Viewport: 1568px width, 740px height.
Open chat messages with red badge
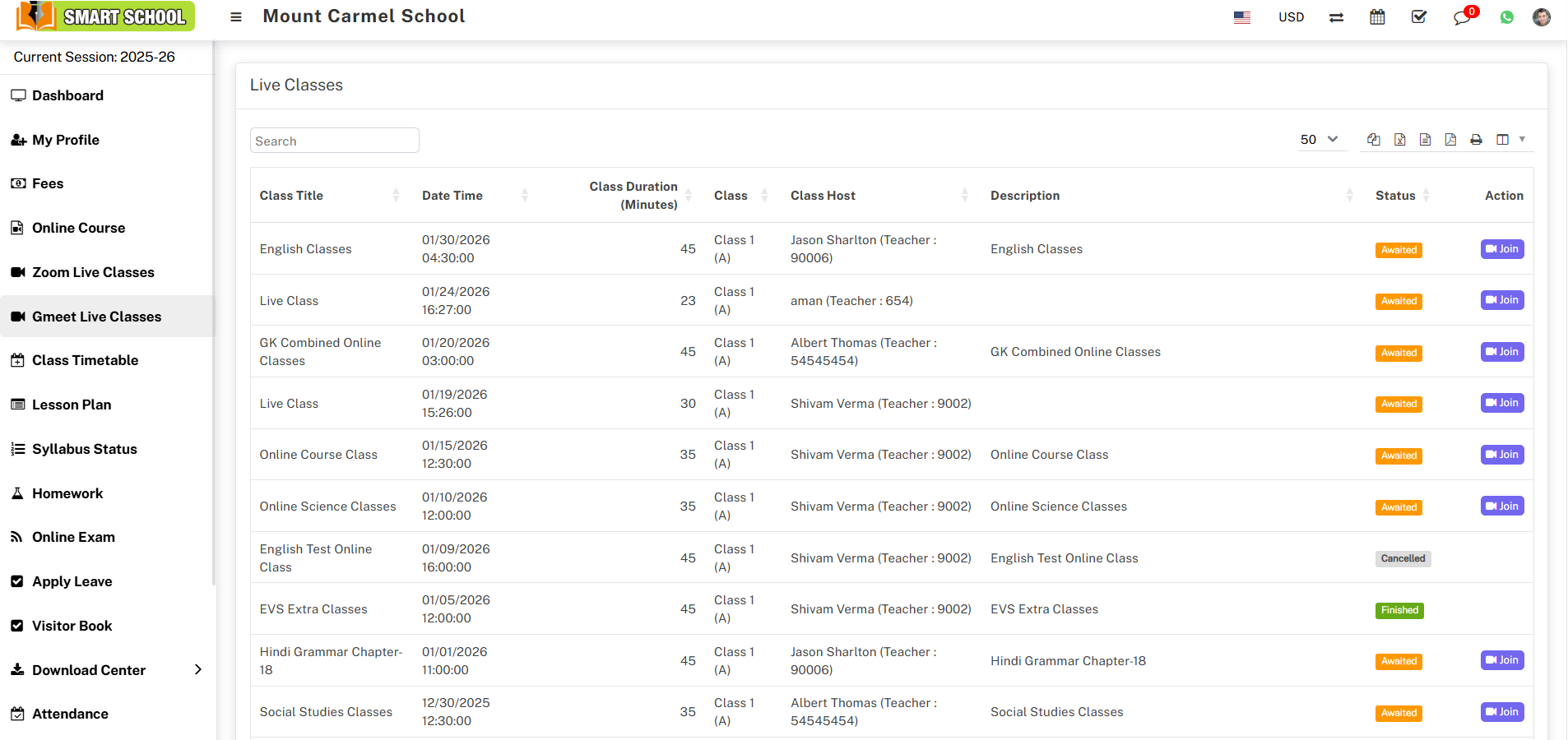click(x=1462, y=17)
